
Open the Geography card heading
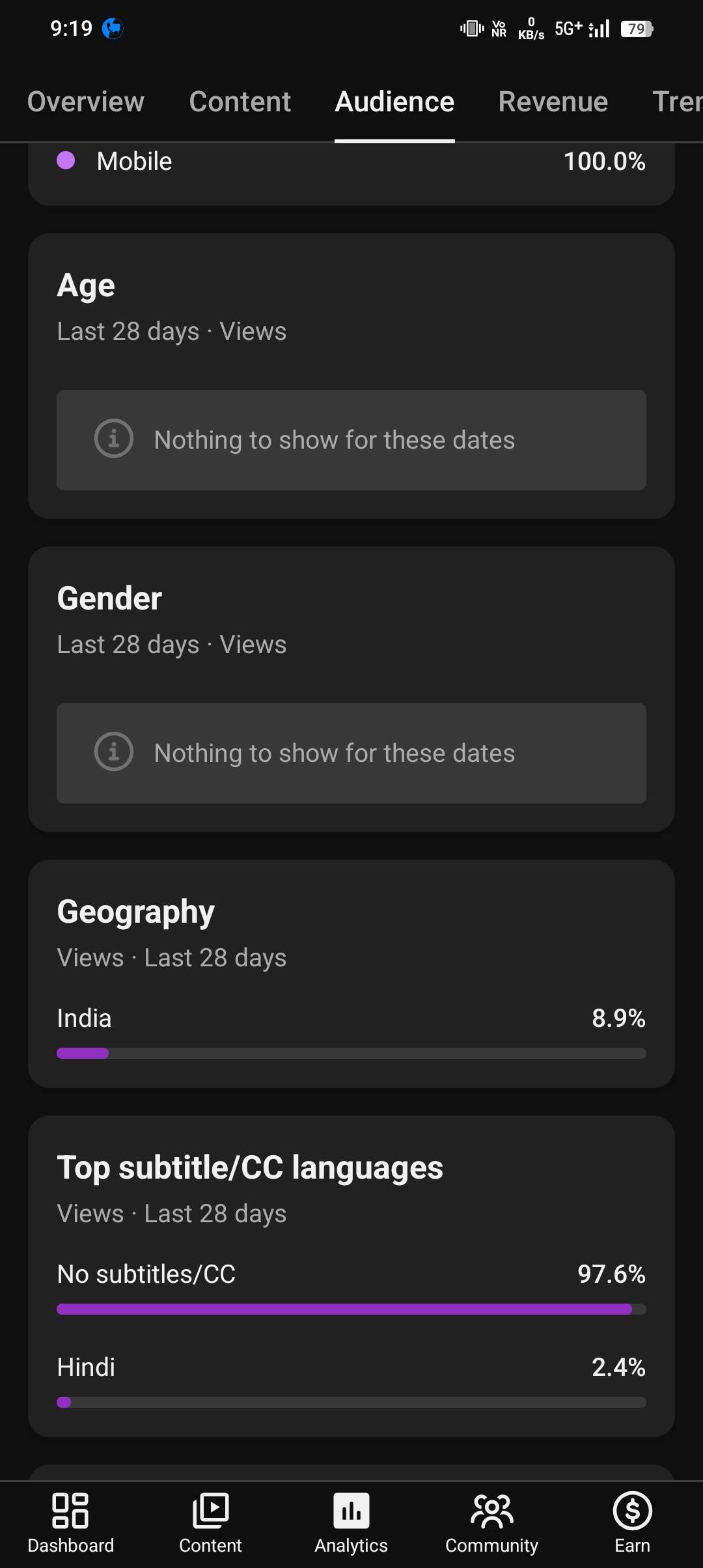135,912
